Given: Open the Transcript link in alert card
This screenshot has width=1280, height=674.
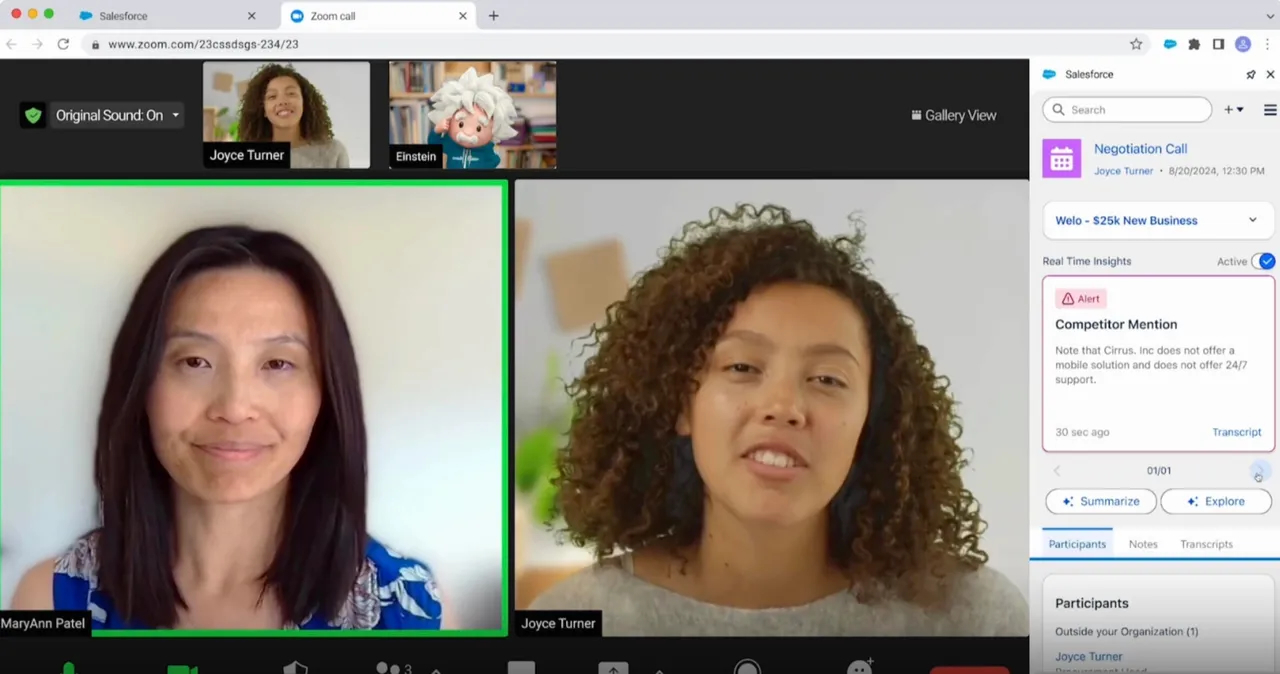Looking at the screenshot, I should 1236,432.
